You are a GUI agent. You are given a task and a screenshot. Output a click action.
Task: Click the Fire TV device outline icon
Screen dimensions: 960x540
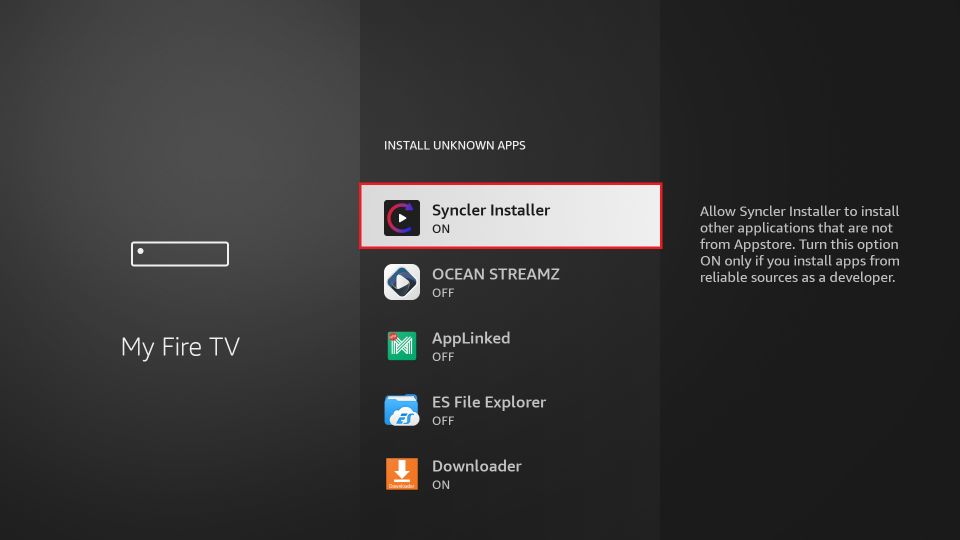(180, 254)
